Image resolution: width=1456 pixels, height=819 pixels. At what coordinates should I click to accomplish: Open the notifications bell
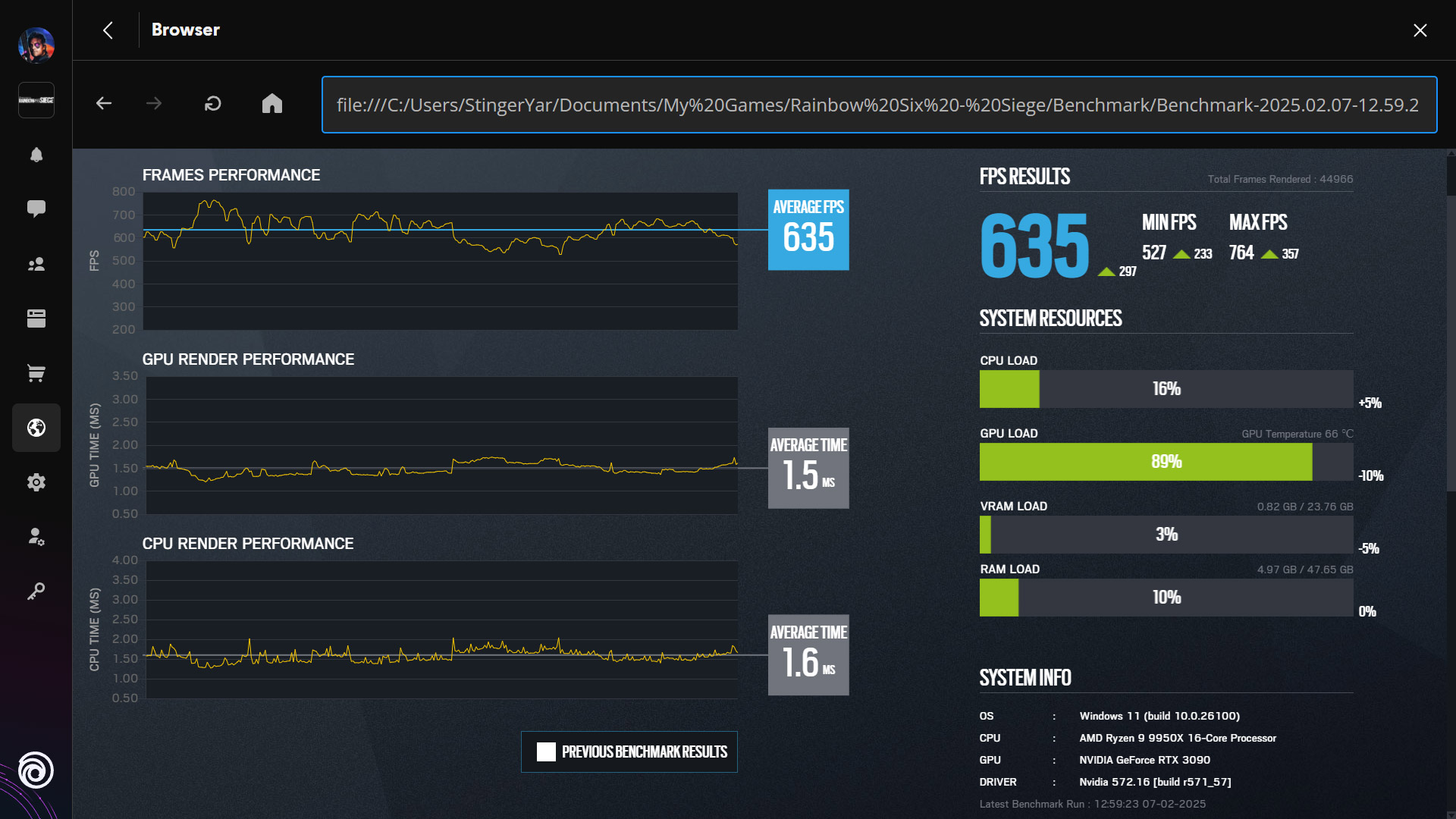36,155
